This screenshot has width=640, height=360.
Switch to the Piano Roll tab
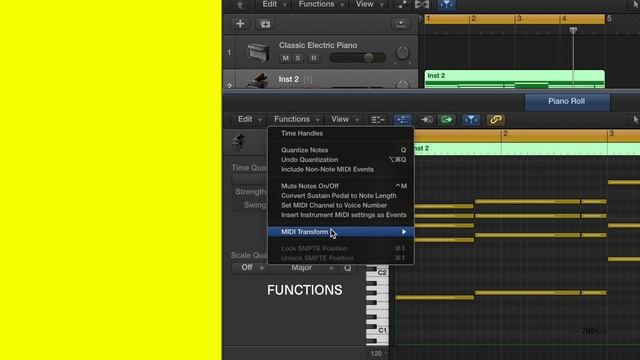pyautogui.click(x=567, y=102)
